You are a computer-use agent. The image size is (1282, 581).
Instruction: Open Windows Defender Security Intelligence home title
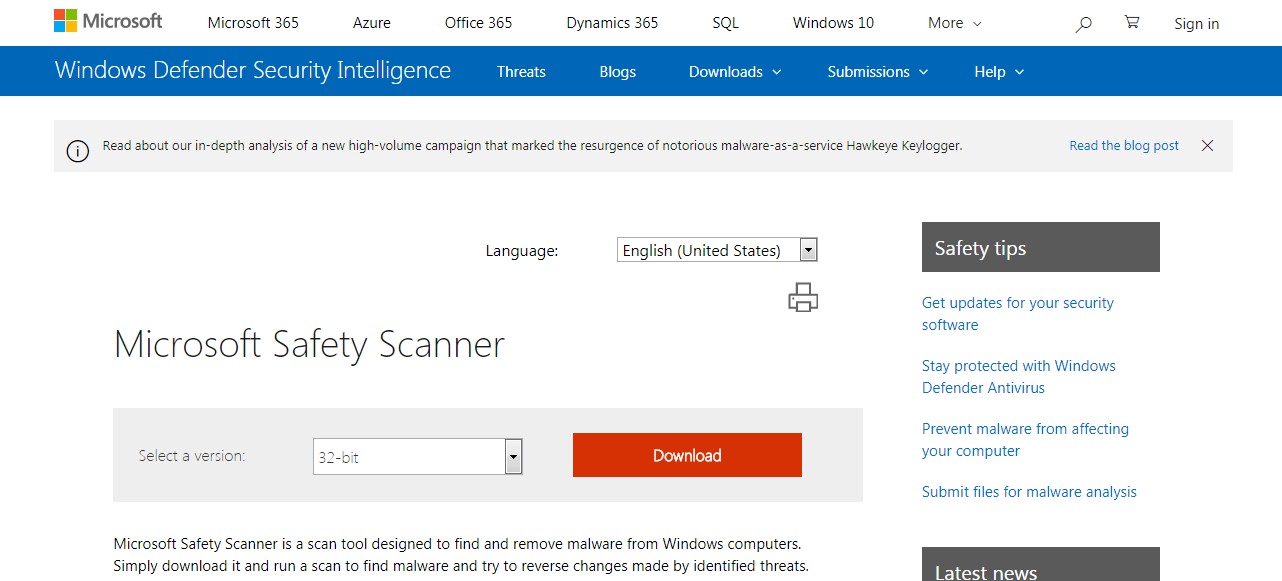pos(253,70)
